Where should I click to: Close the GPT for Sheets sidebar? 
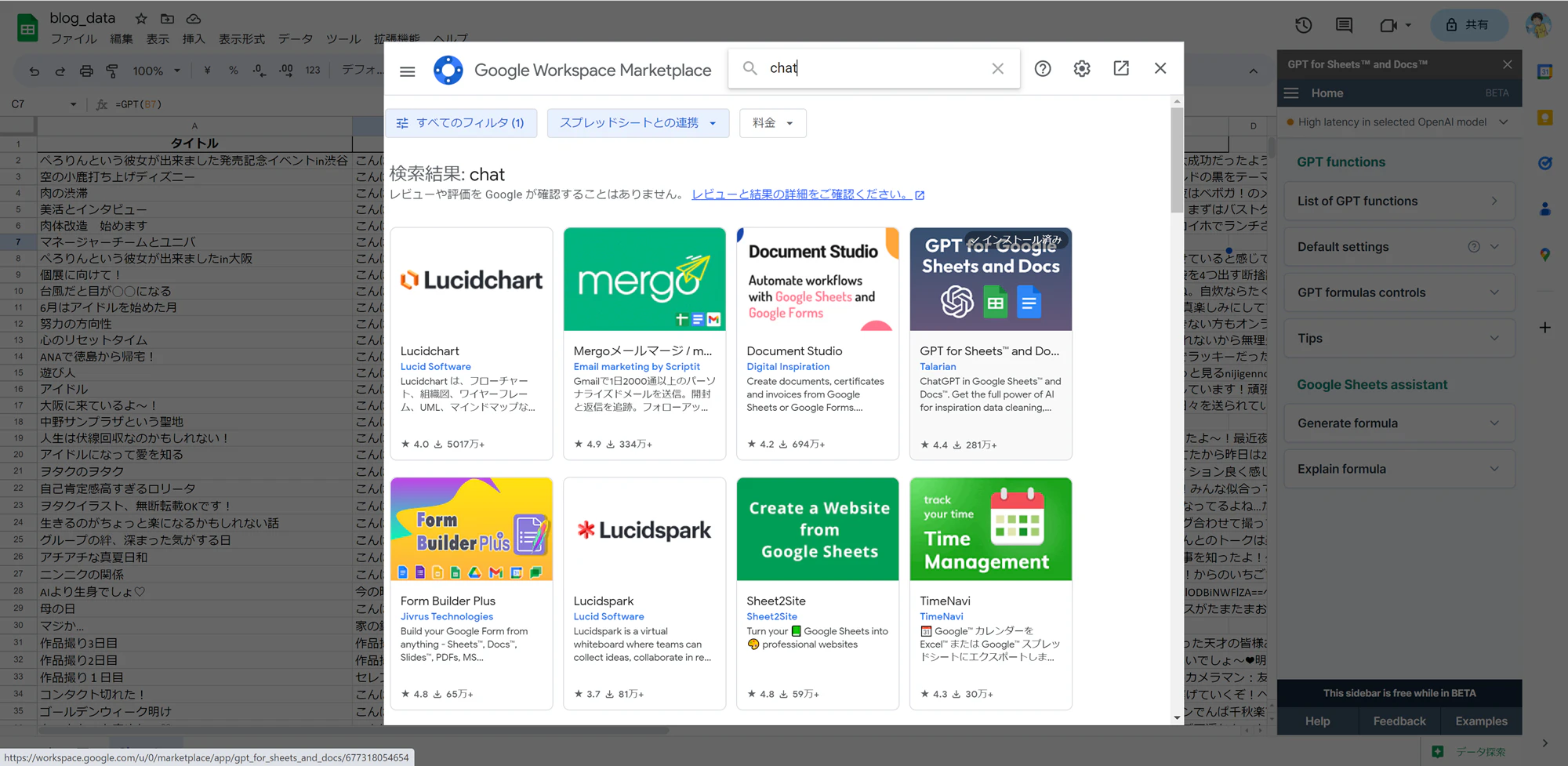(x=1507, y=64)
